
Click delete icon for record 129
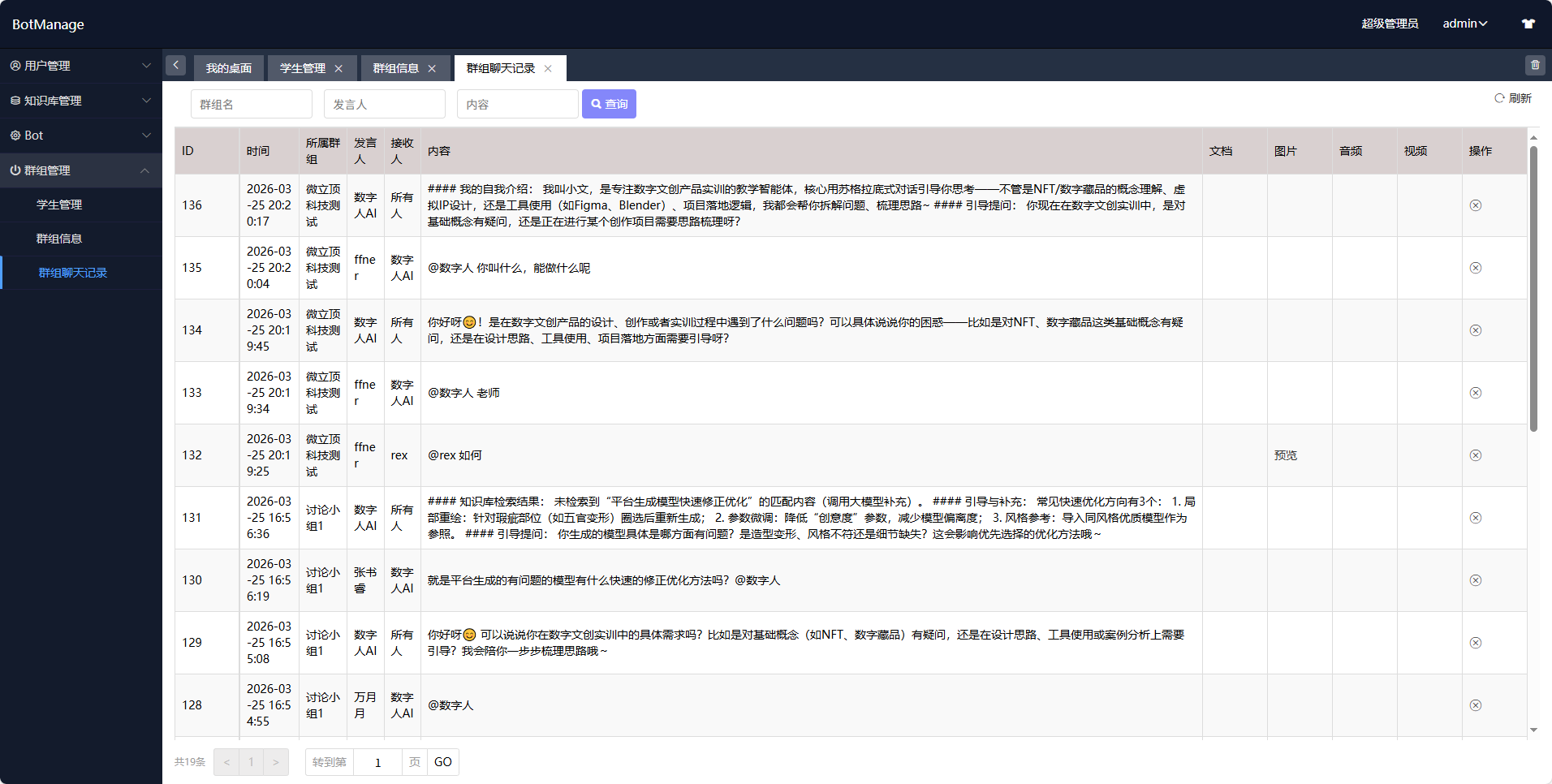coord(1475,643)
